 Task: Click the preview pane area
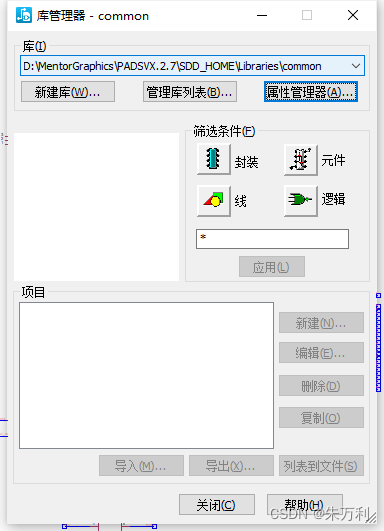click(97, 207)
